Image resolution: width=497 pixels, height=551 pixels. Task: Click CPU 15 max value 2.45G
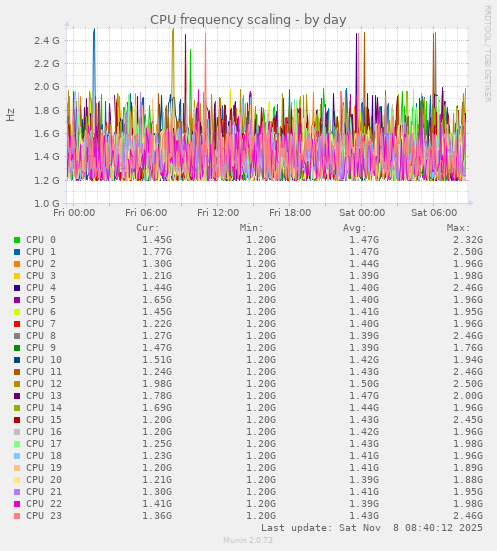click(468, 420)
